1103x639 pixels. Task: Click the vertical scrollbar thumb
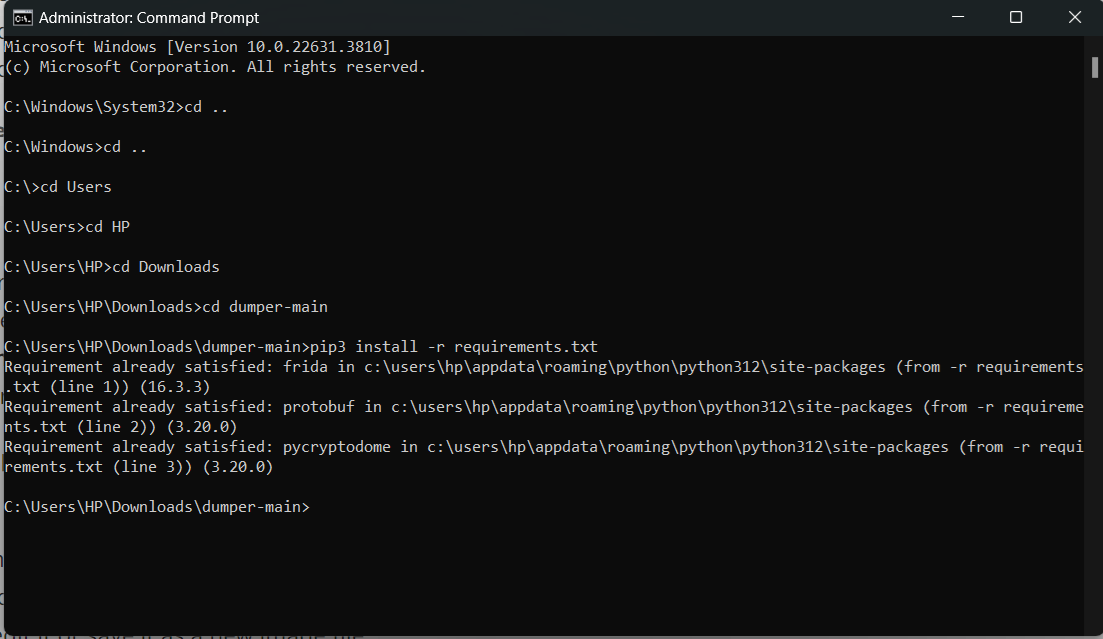(1094, 66)
